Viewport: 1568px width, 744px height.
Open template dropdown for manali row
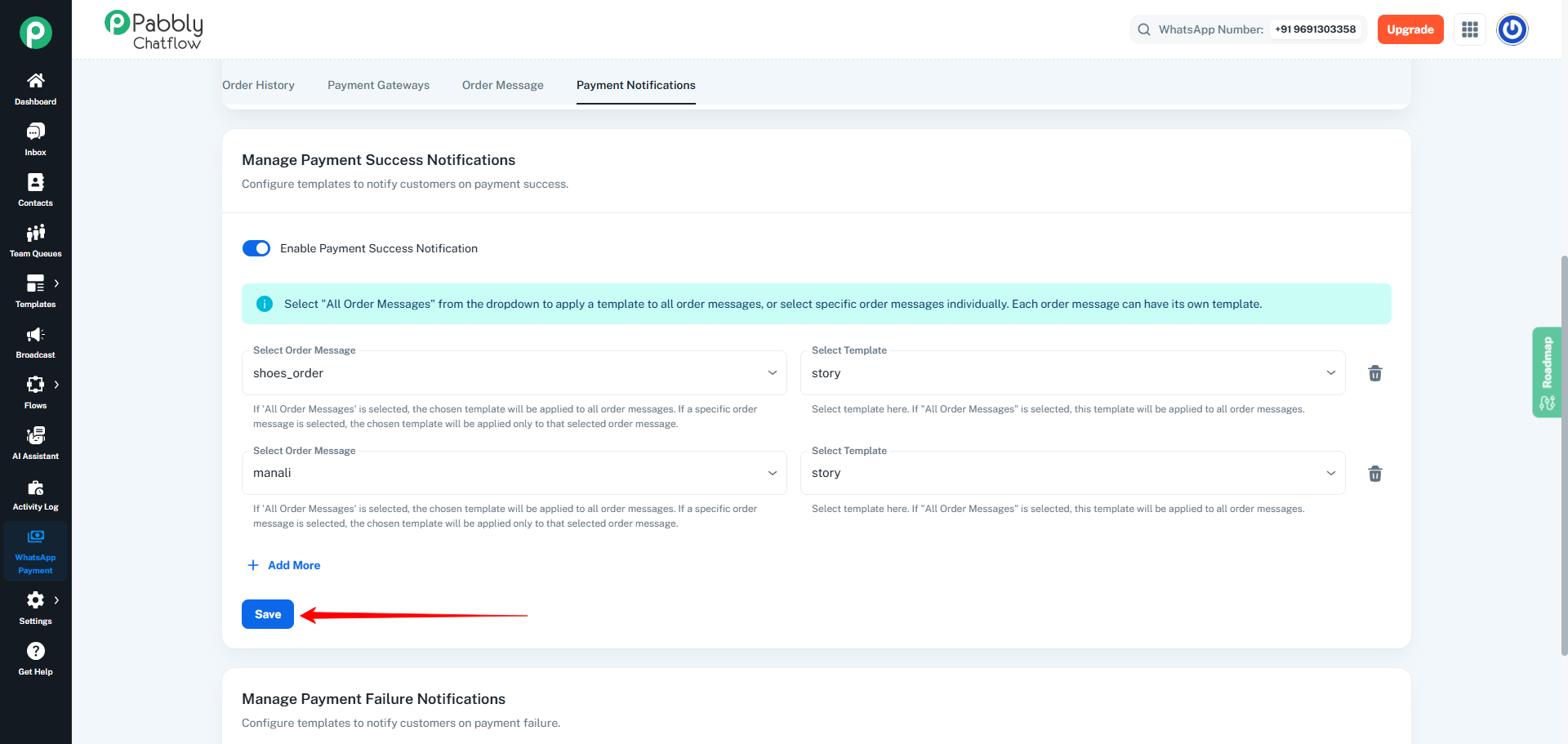1073,473
